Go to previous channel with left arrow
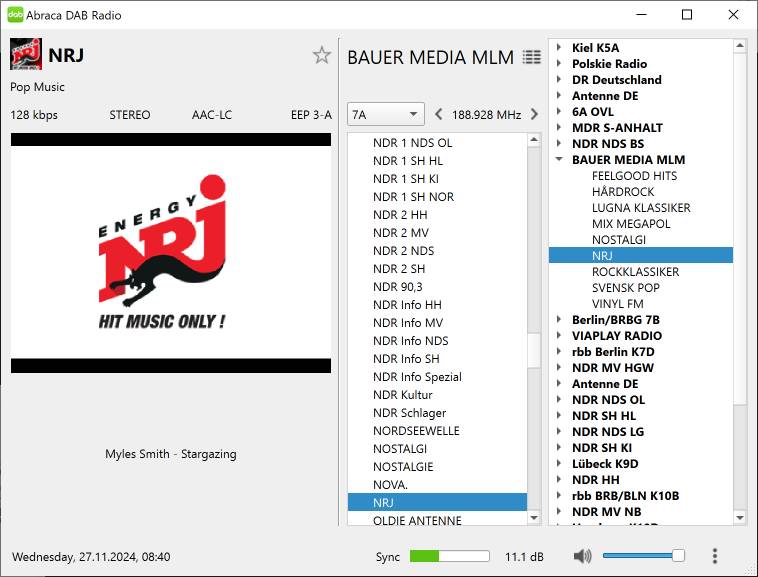Screen dimensions: 758x577 click(x=438, y=114)
